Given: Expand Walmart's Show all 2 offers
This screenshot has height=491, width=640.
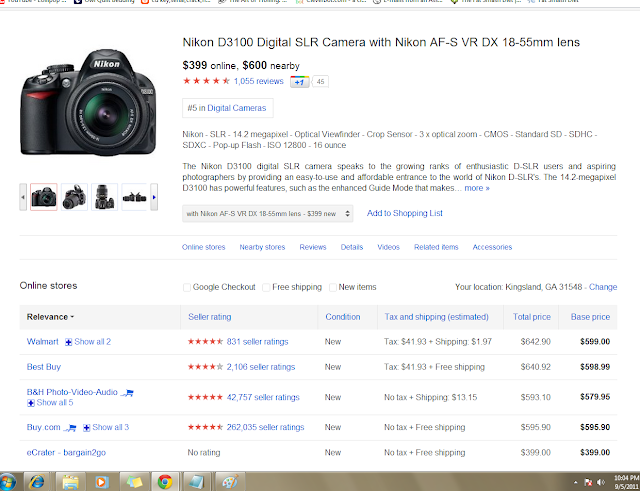Looking at the screenshot, I should coord(88,342).
